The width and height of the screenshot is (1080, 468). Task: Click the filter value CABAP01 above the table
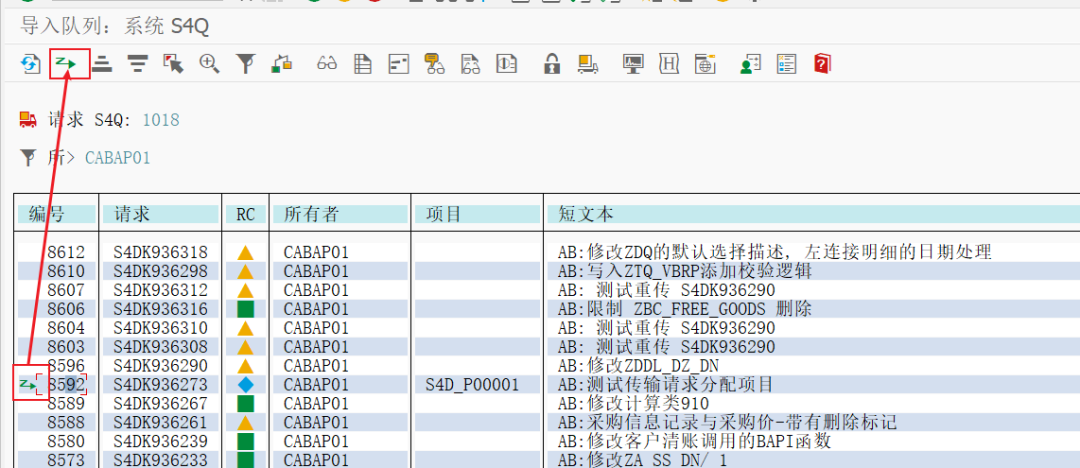pyautogui.click(x=118, y=159)
